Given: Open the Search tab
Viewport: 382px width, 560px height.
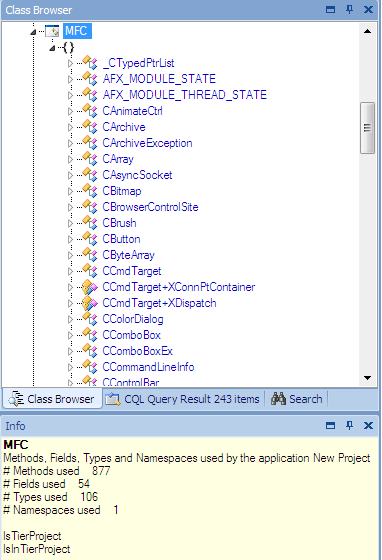Looking at the screenshot, I should point(297,399).
